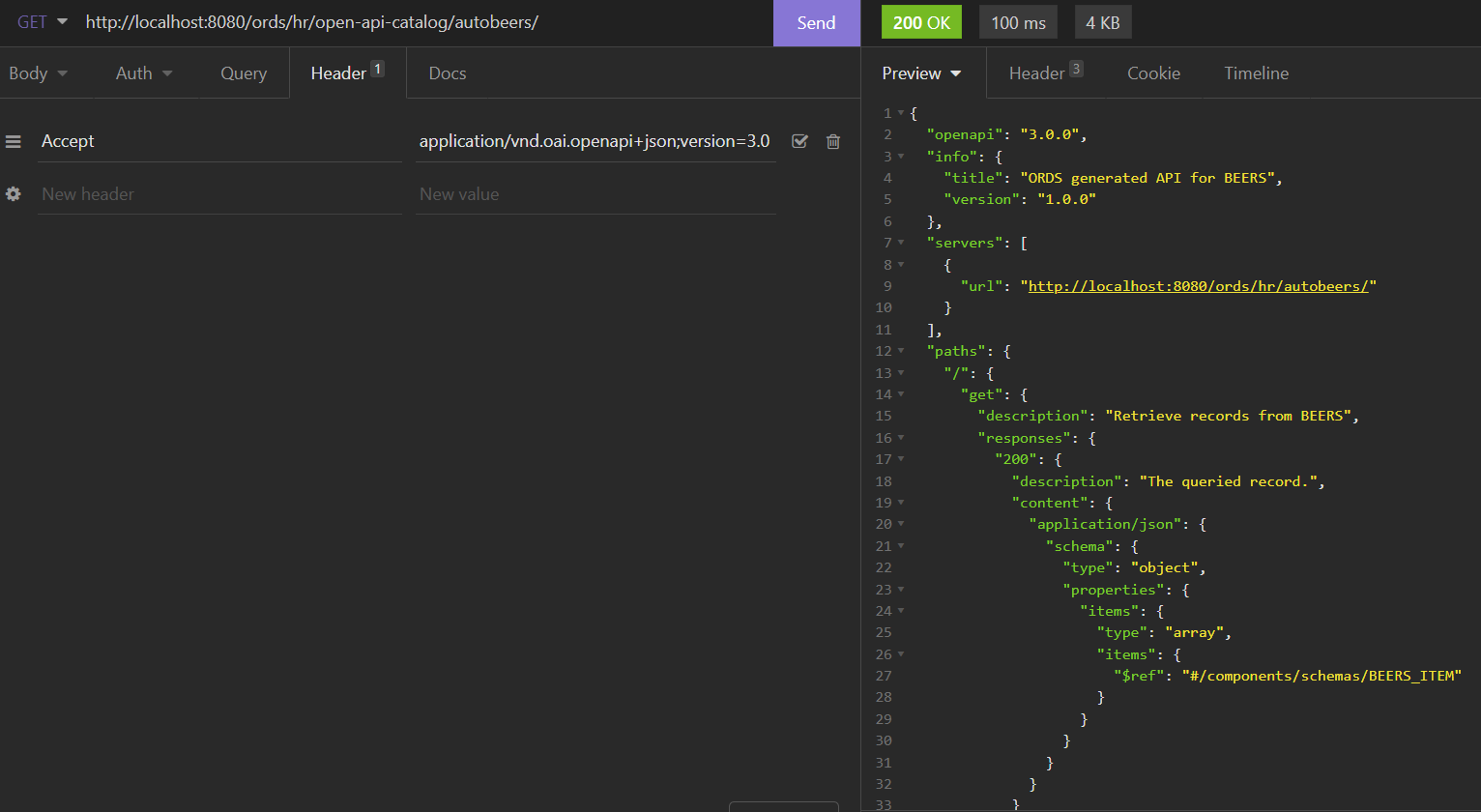1481x812 pixels.
Task: Collapse the "content" object fold arrow
Action: click(901, 503)
